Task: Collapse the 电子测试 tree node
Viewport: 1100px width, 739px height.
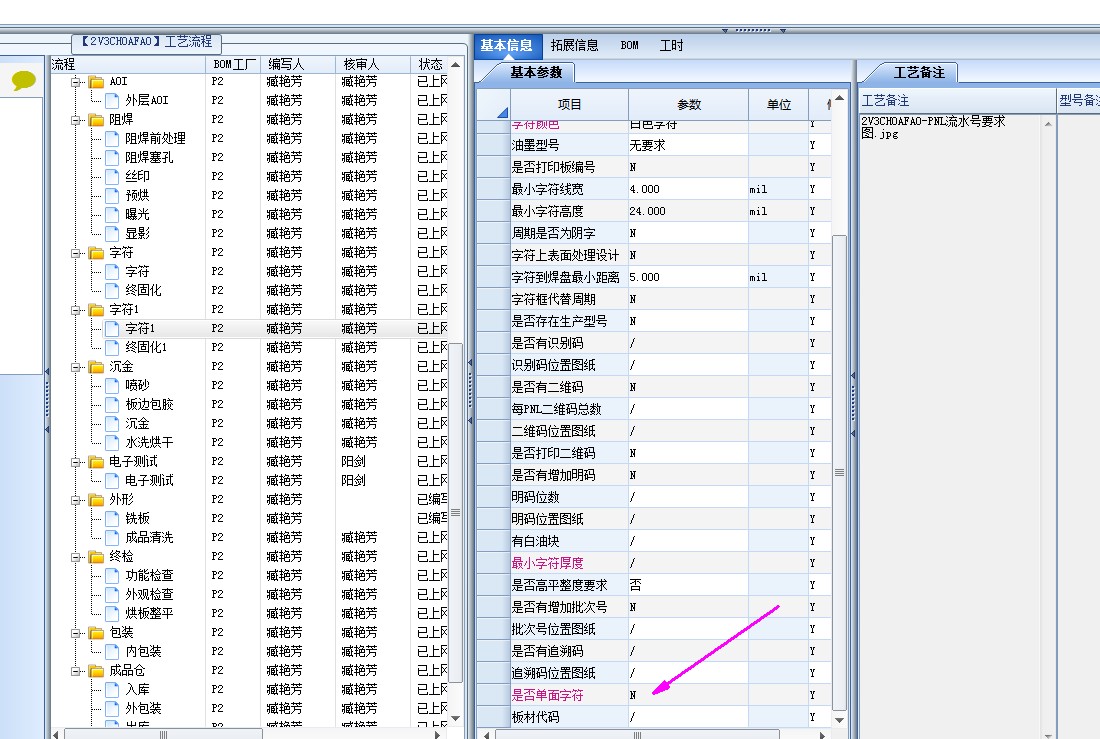Action: coord(76,462)
